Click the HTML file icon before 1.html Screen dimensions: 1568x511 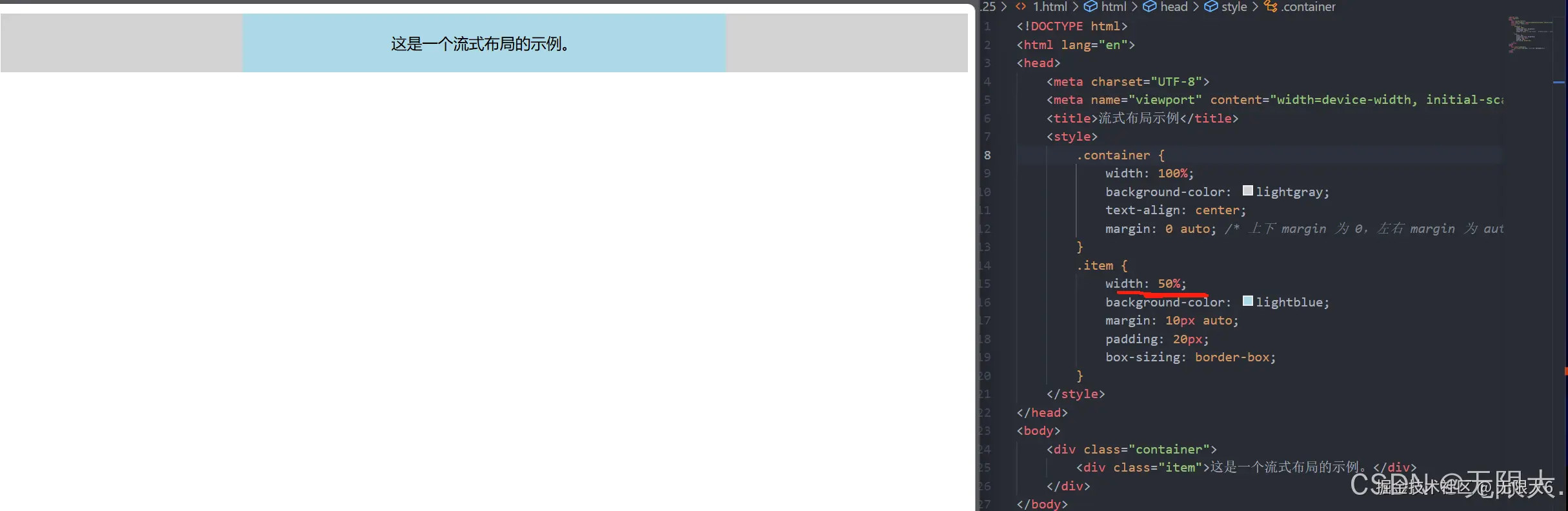click(x=1021, y=6)
